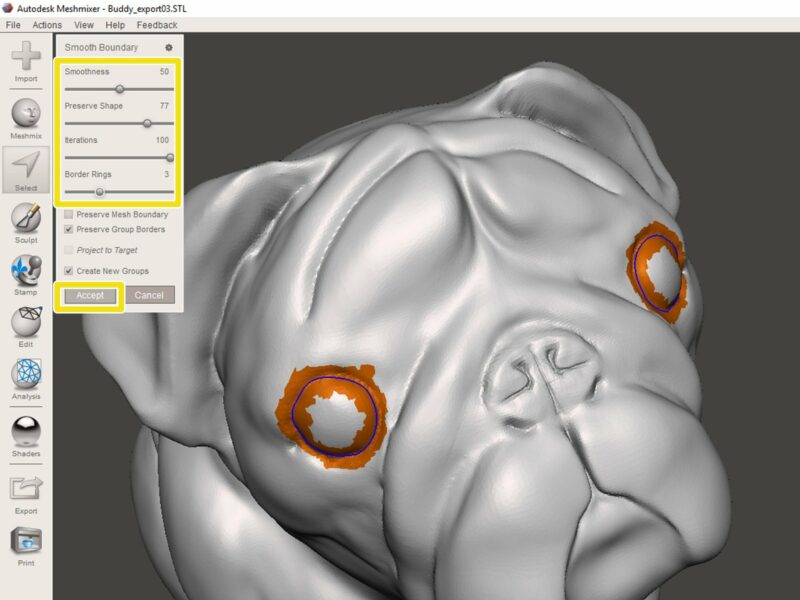
Task: Click the Print icon
Action: click(x=26, y=542)
